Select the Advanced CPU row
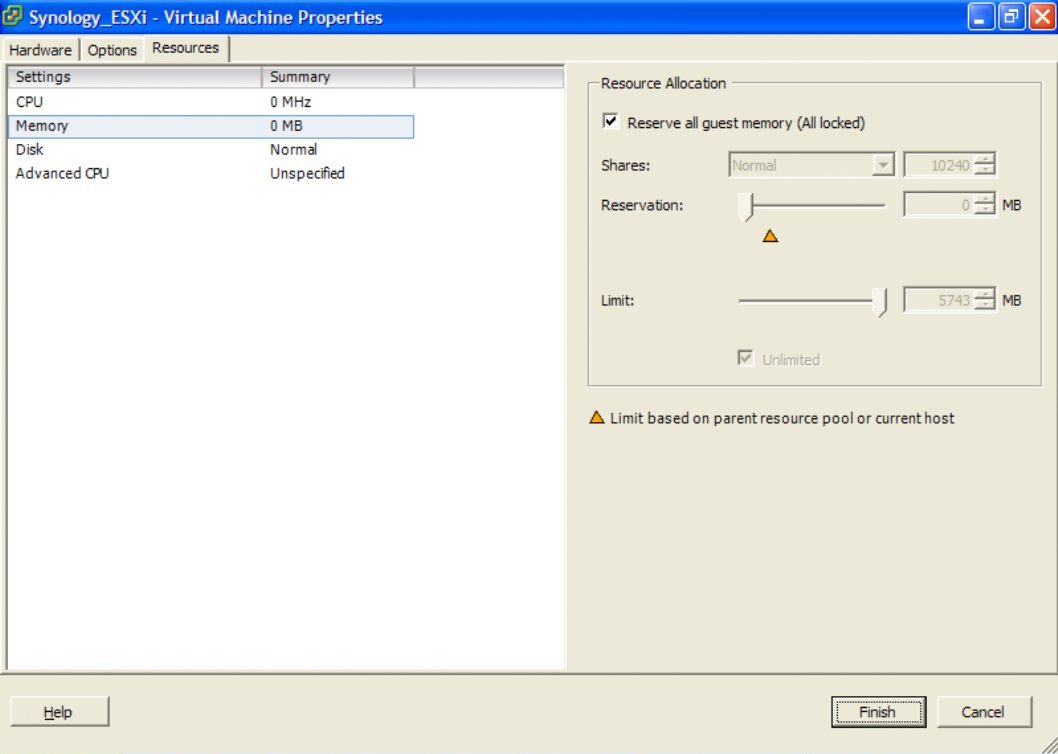Image resolution: width=1058 pixels, height=754 pixels. pos(211,173)
